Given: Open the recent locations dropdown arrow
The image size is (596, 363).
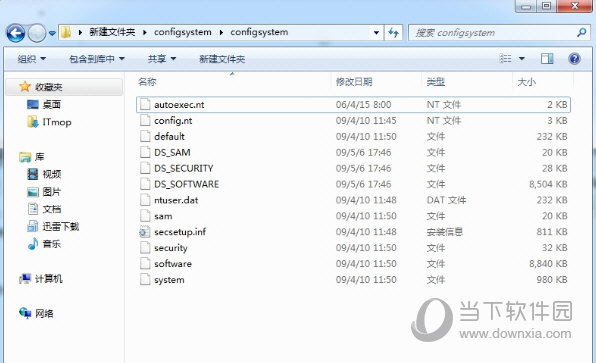Looking at the screenshot, I should coord(52,33).
